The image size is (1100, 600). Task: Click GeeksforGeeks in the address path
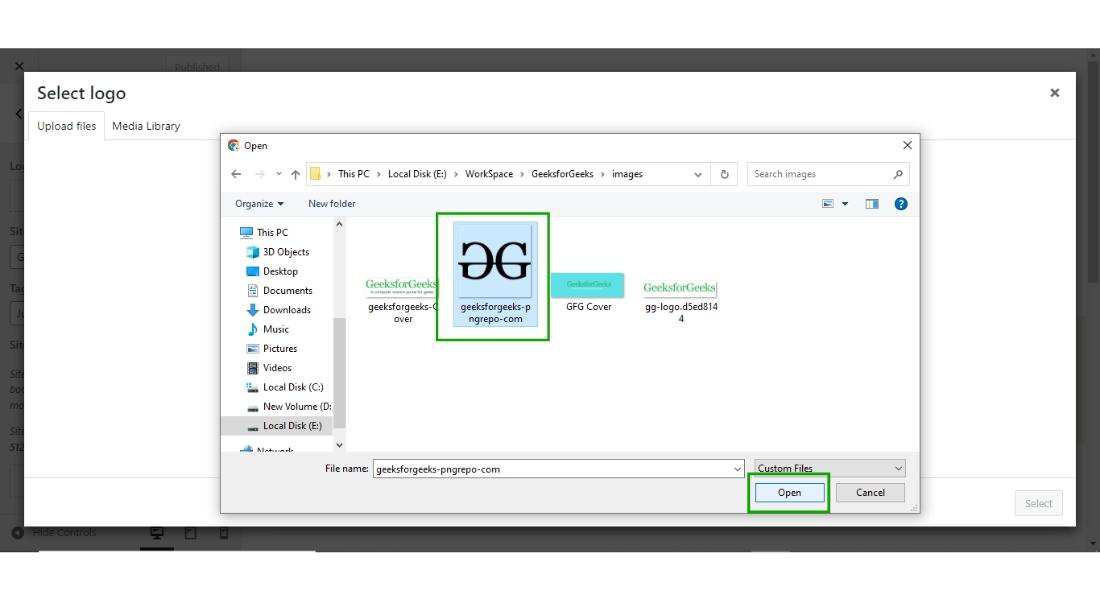[x=562, y=174]
